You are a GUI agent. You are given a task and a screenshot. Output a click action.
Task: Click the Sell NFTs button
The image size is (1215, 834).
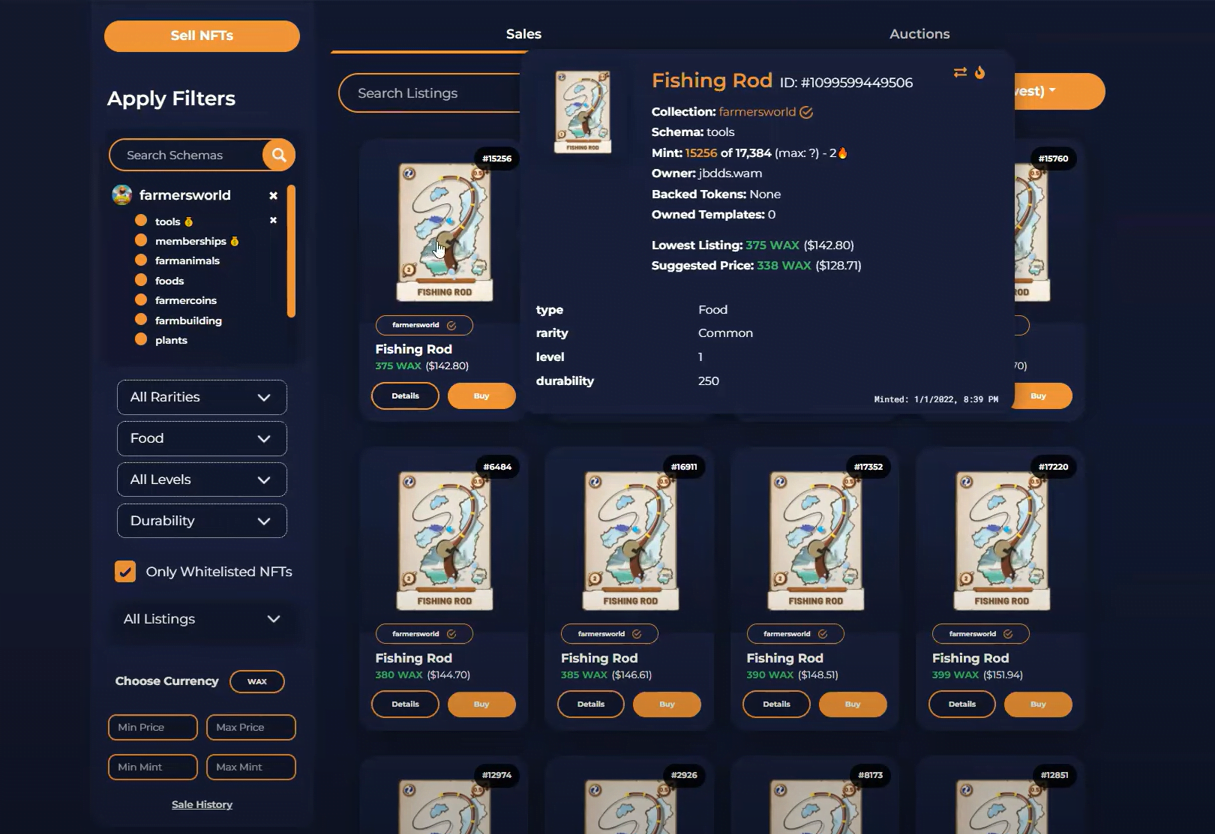click(x=202, y=36)
